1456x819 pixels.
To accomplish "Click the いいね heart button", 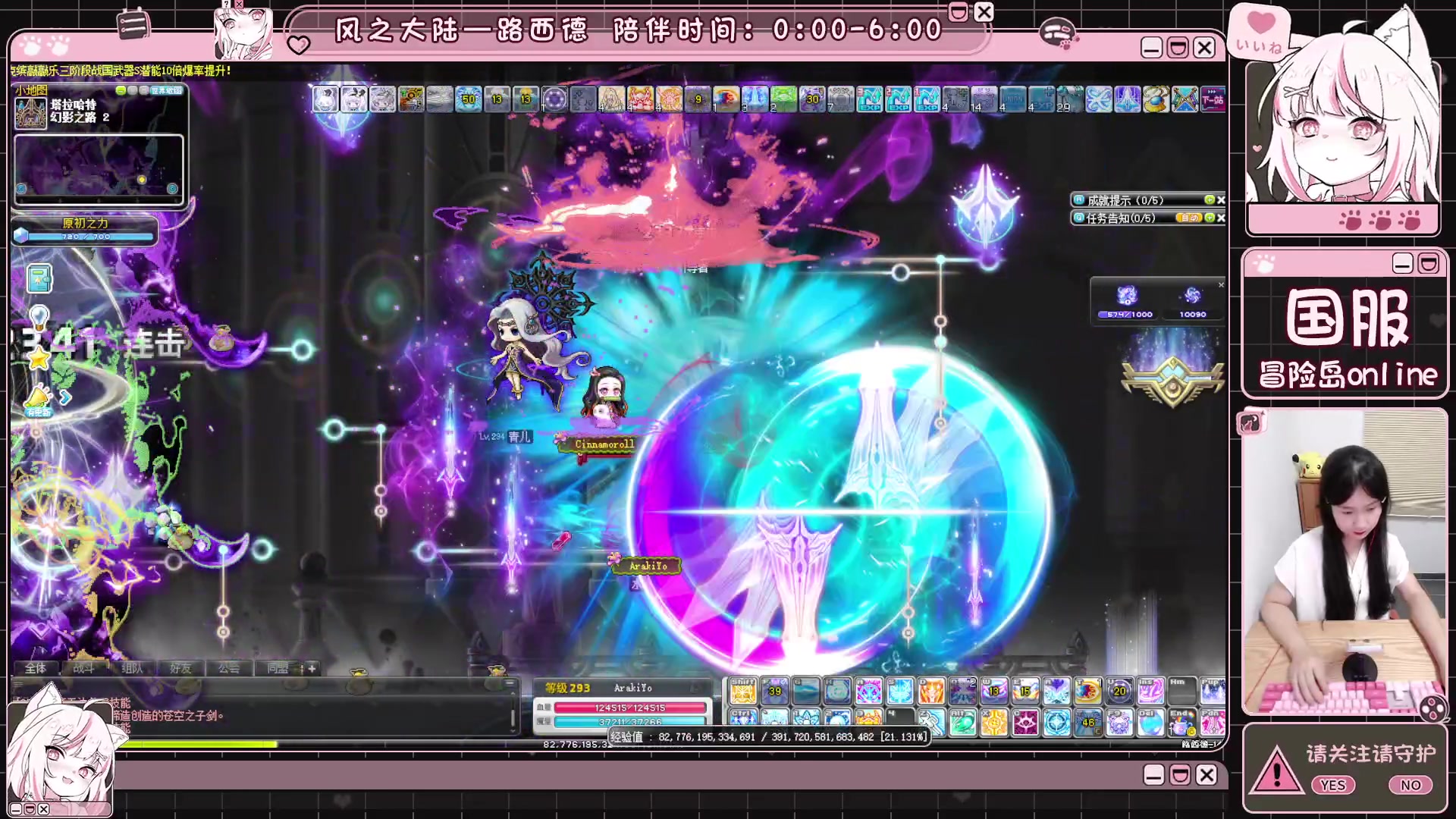I will [1260, 32].
